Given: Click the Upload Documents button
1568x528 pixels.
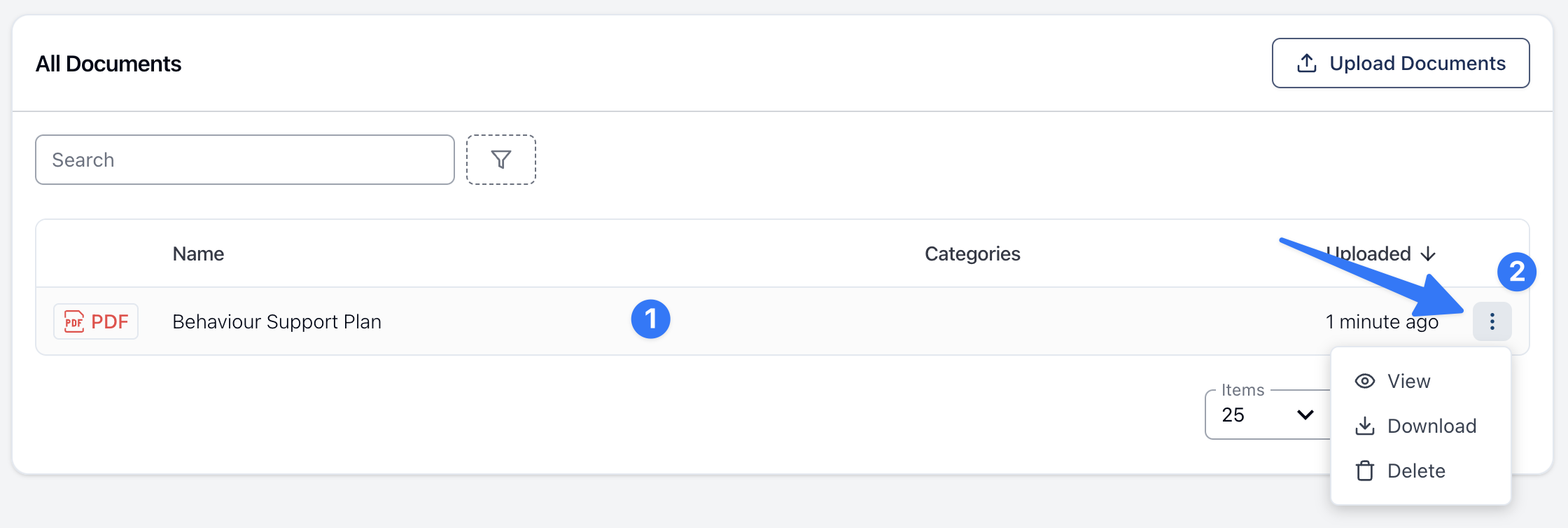Looking at the screenshot, I should tap(1400, 63).
